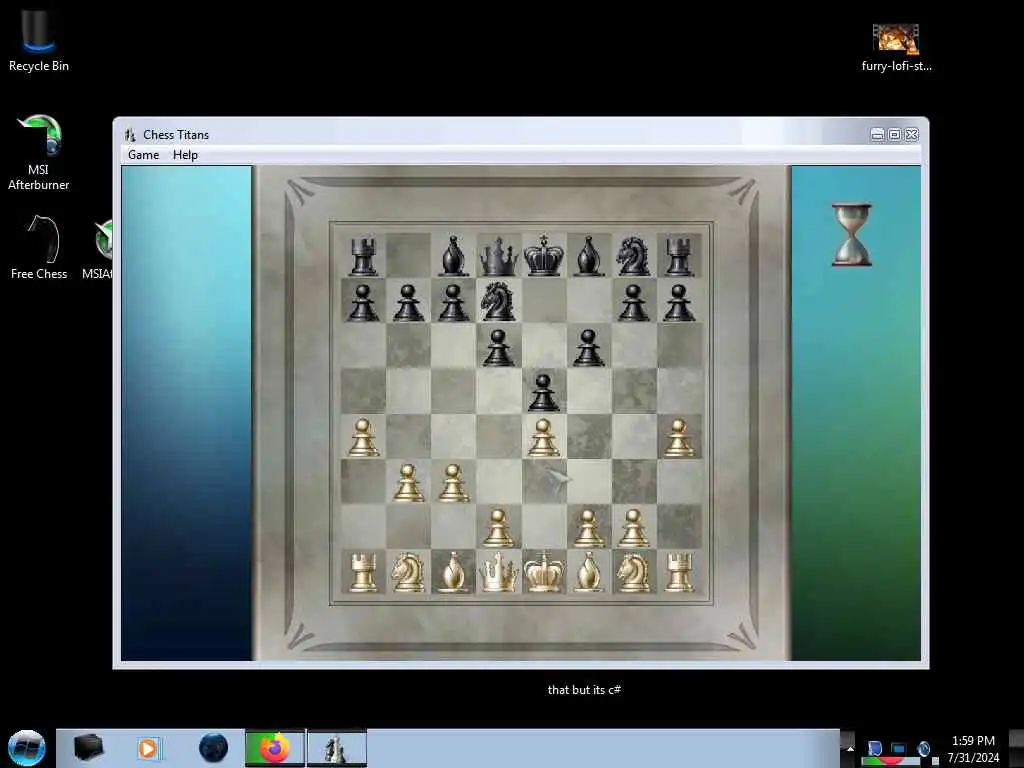Click the black rook on h8
Screen dimensions: 1024x768
[x=679, y=257]
